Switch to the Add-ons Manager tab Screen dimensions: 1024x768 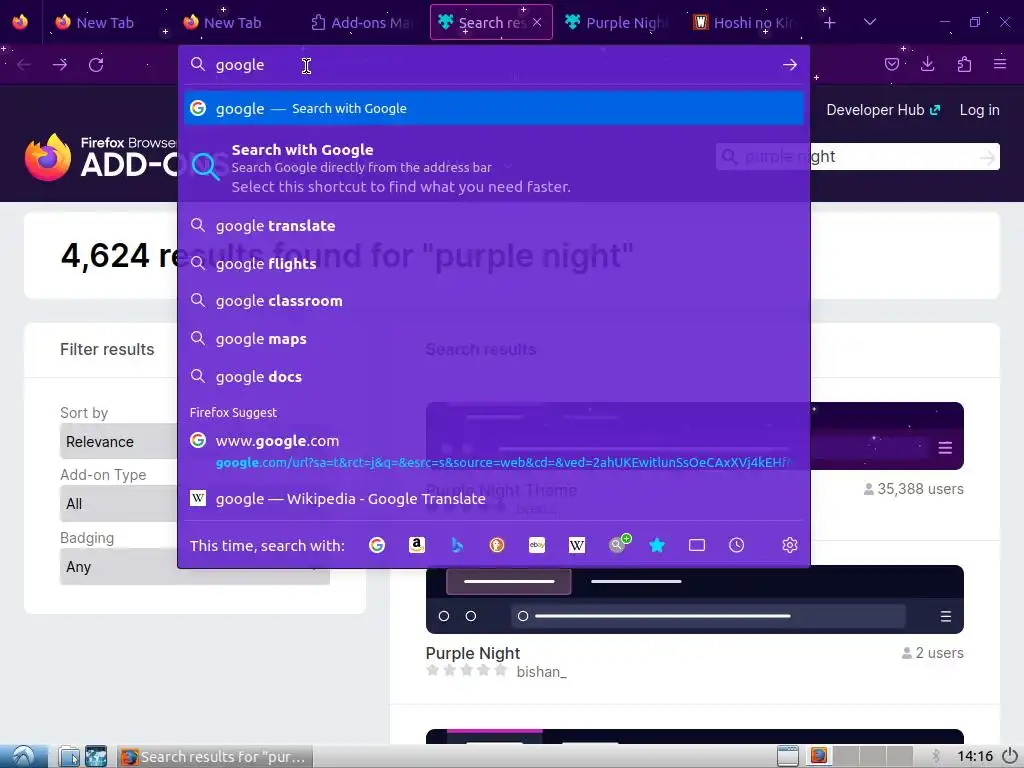[x=362, y=22]
